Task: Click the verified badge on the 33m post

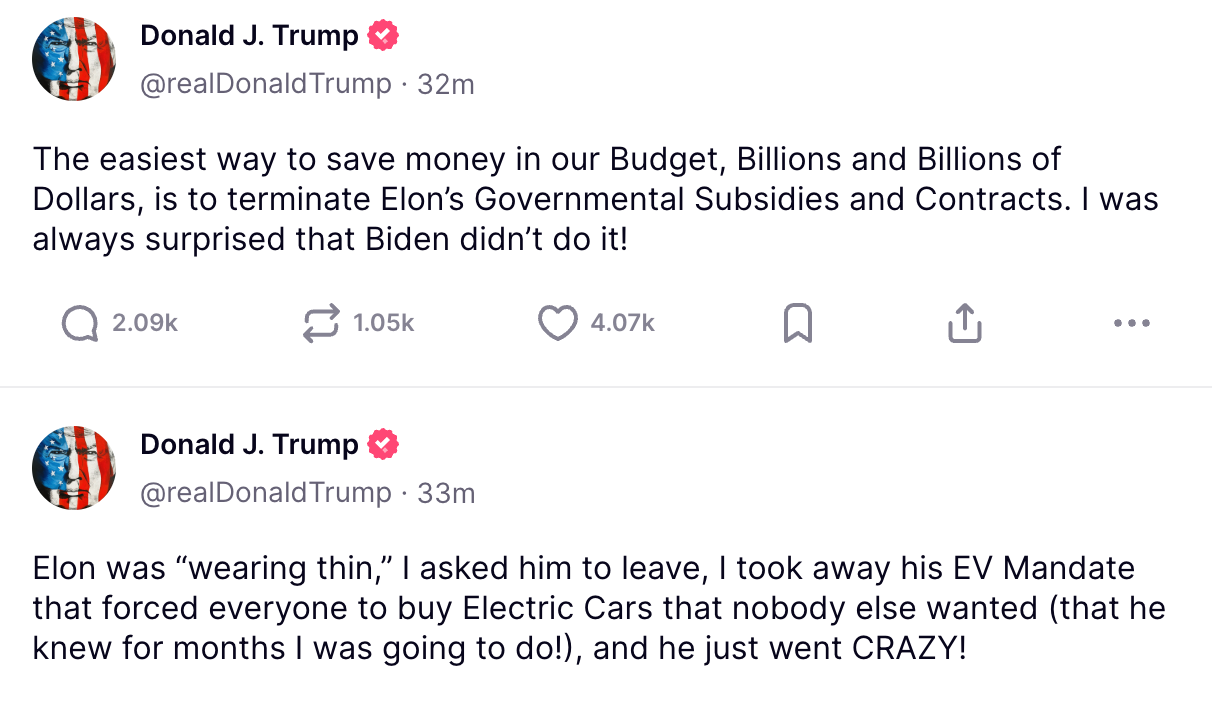Action: [x=383, y=444]
